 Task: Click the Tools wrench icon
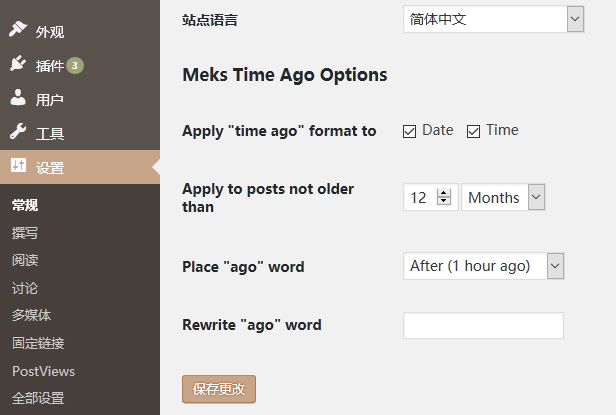tap(18, 132)
